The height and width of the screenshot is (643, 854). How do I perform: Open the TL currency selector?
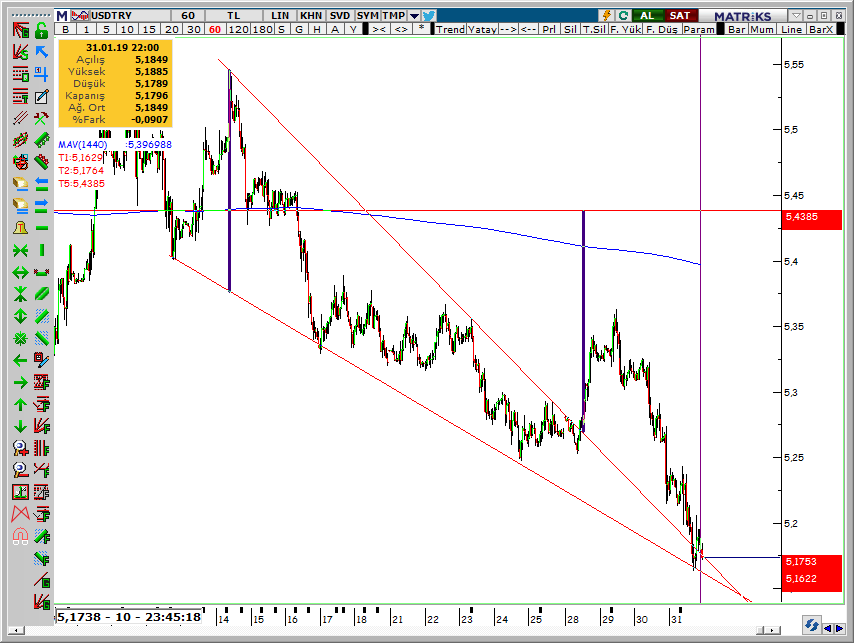234,16
